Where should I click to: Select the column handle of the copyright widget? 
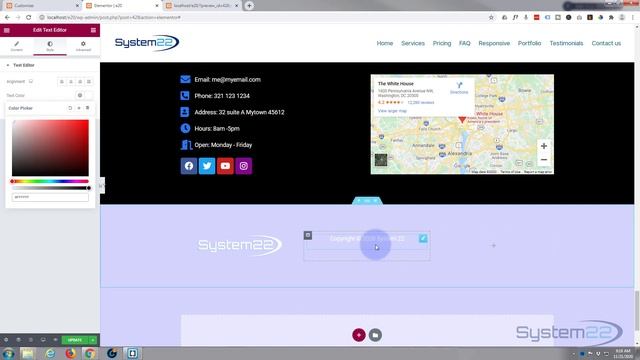[308, 235]
